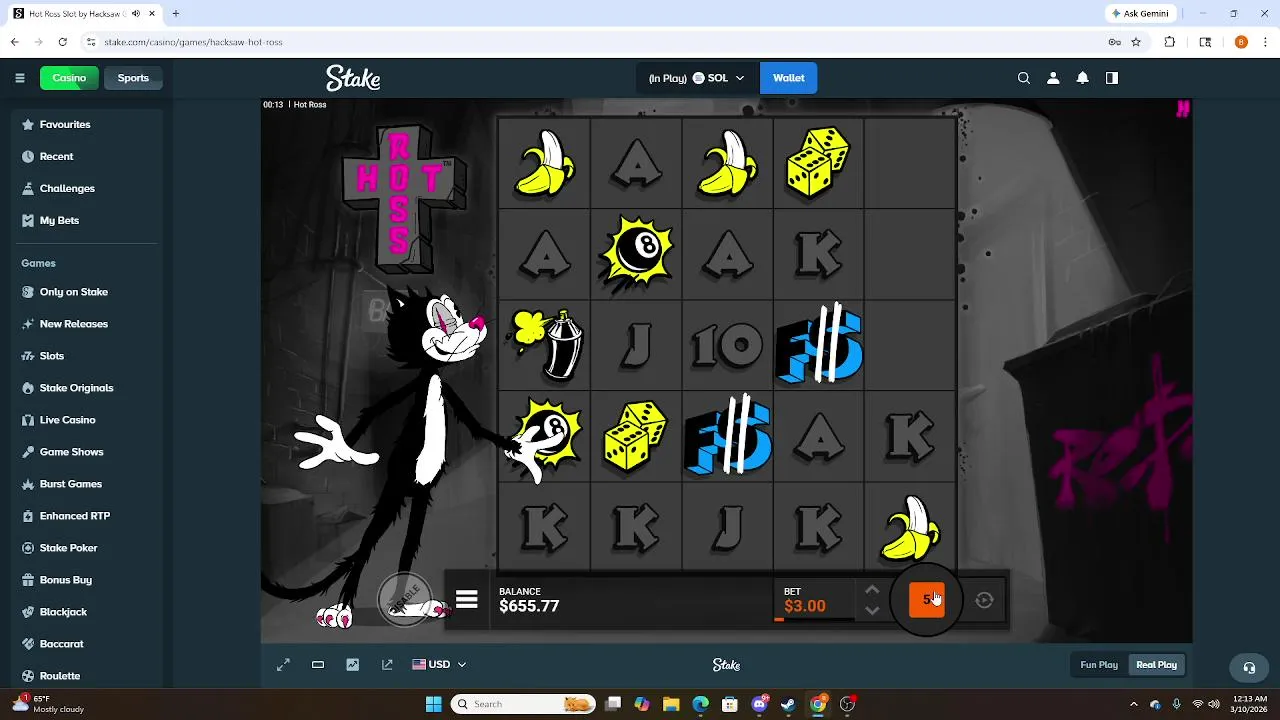Screen dimensions: 1280x720
Task: Open live stats chart icon
Action: pyautogui.click(x=352, y=665)
